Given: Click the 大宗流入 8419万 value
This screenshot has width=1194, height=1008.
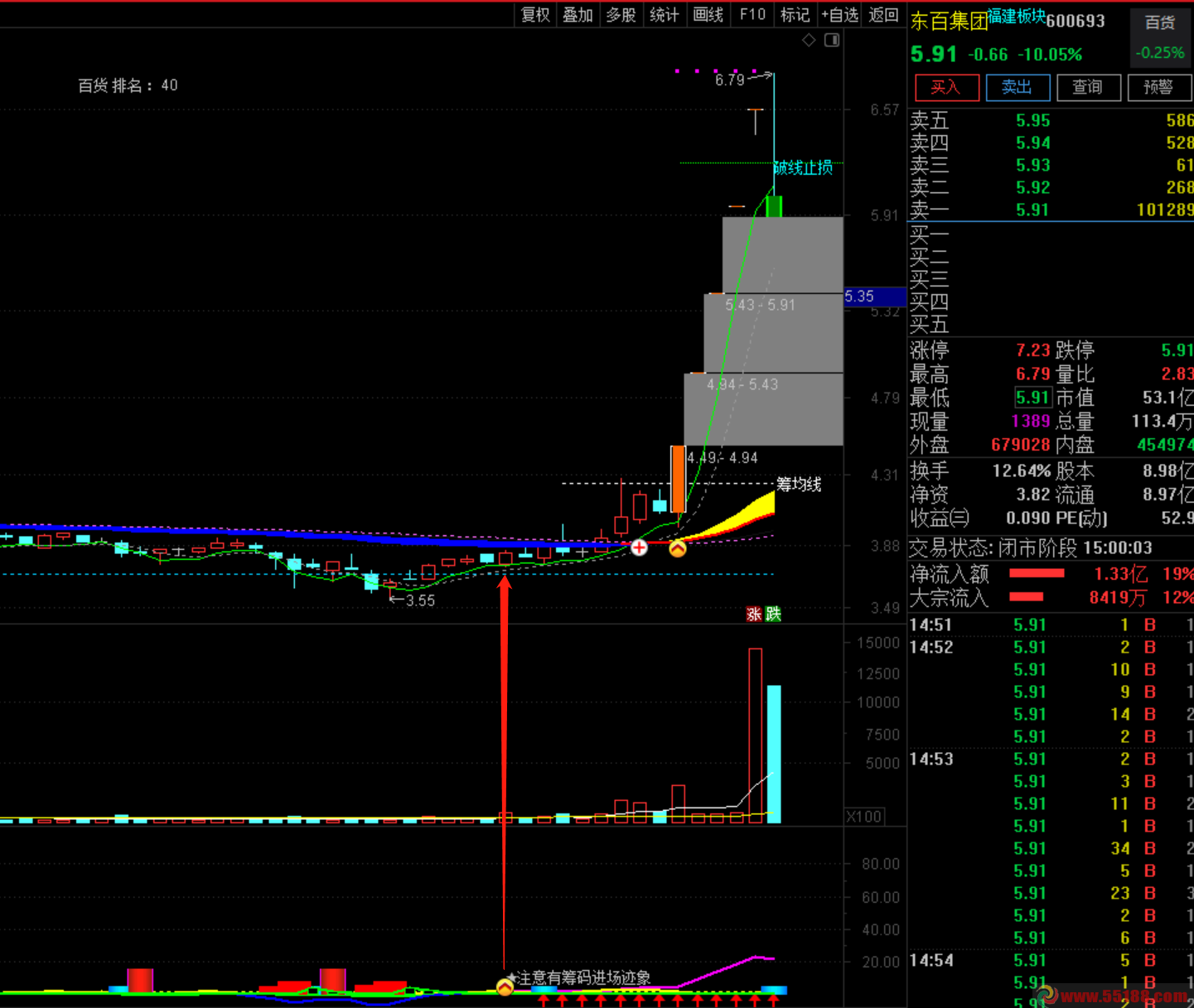Looking at the screenshot, I should (x=1118, y=597).
